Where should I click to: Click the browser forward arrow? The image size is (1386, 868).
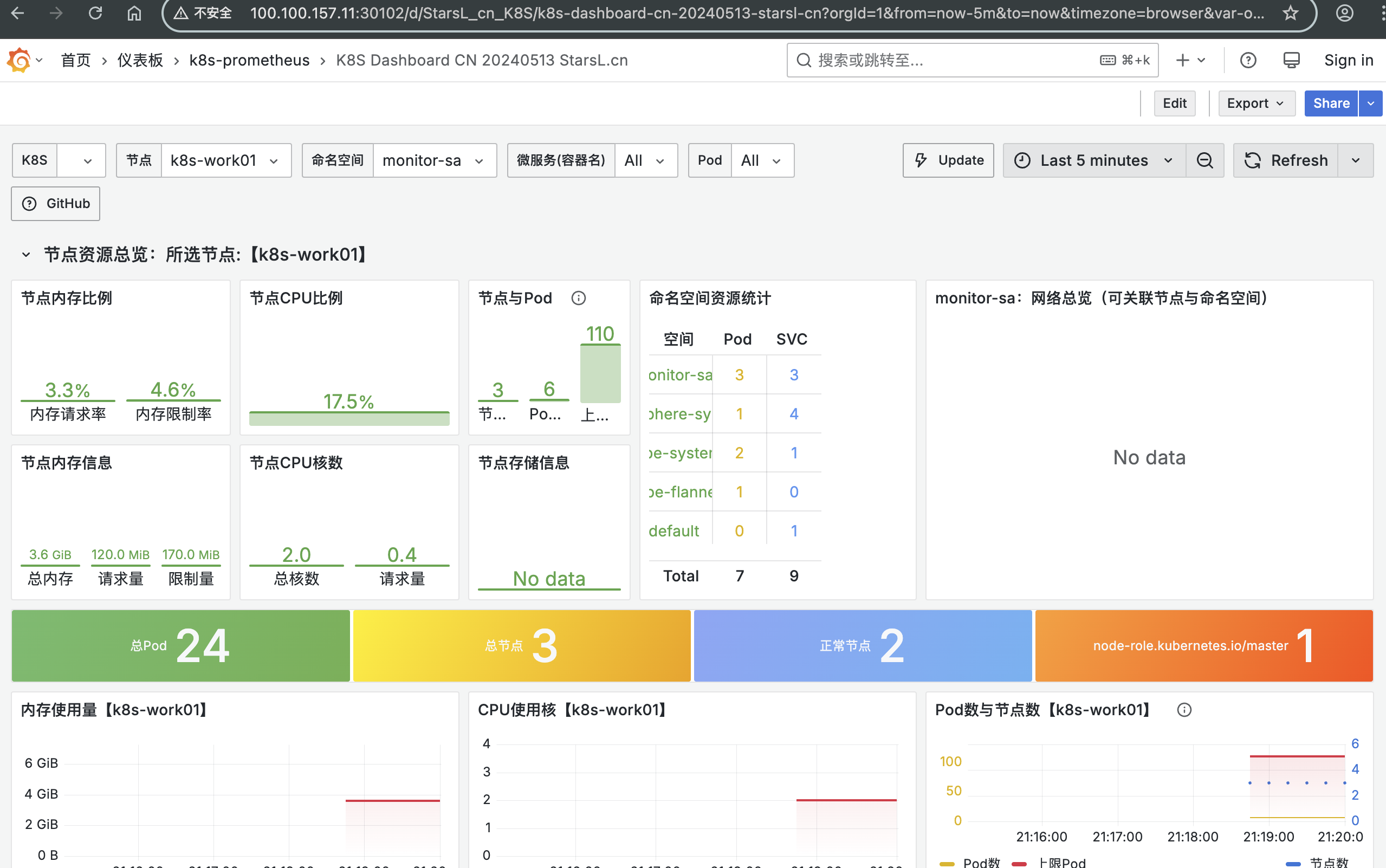56,12
